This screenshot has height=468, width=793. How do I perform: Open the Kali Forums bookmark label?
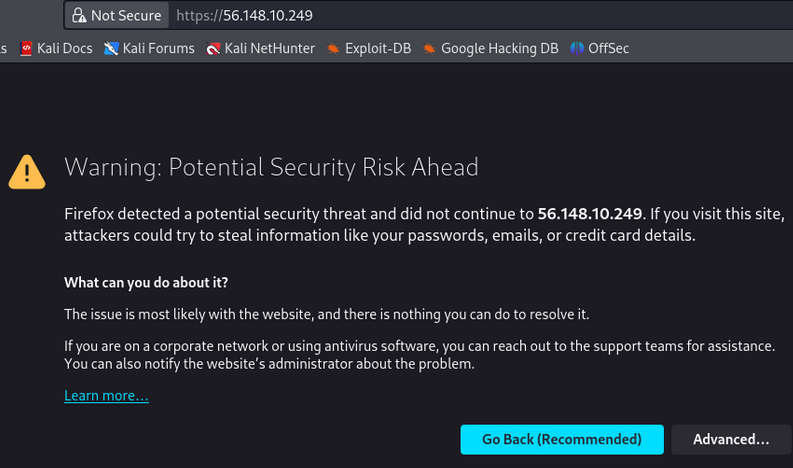(158, 48)
